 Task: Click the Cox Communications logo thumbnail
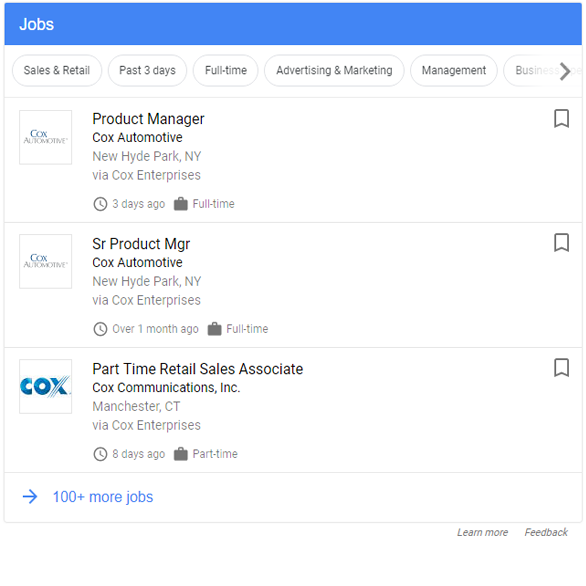pos(46,386)
